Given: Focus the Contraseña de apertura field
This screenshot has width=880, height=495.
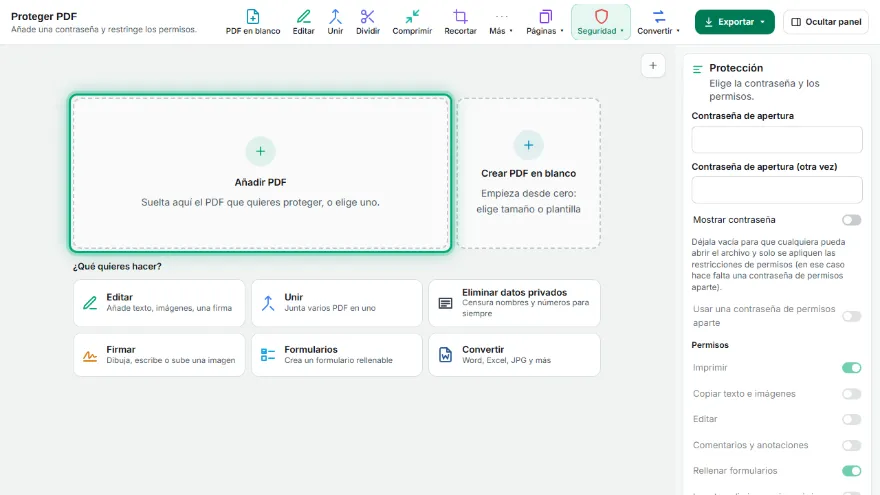Looking at the screenshot, I should click(x=777, y=139).
